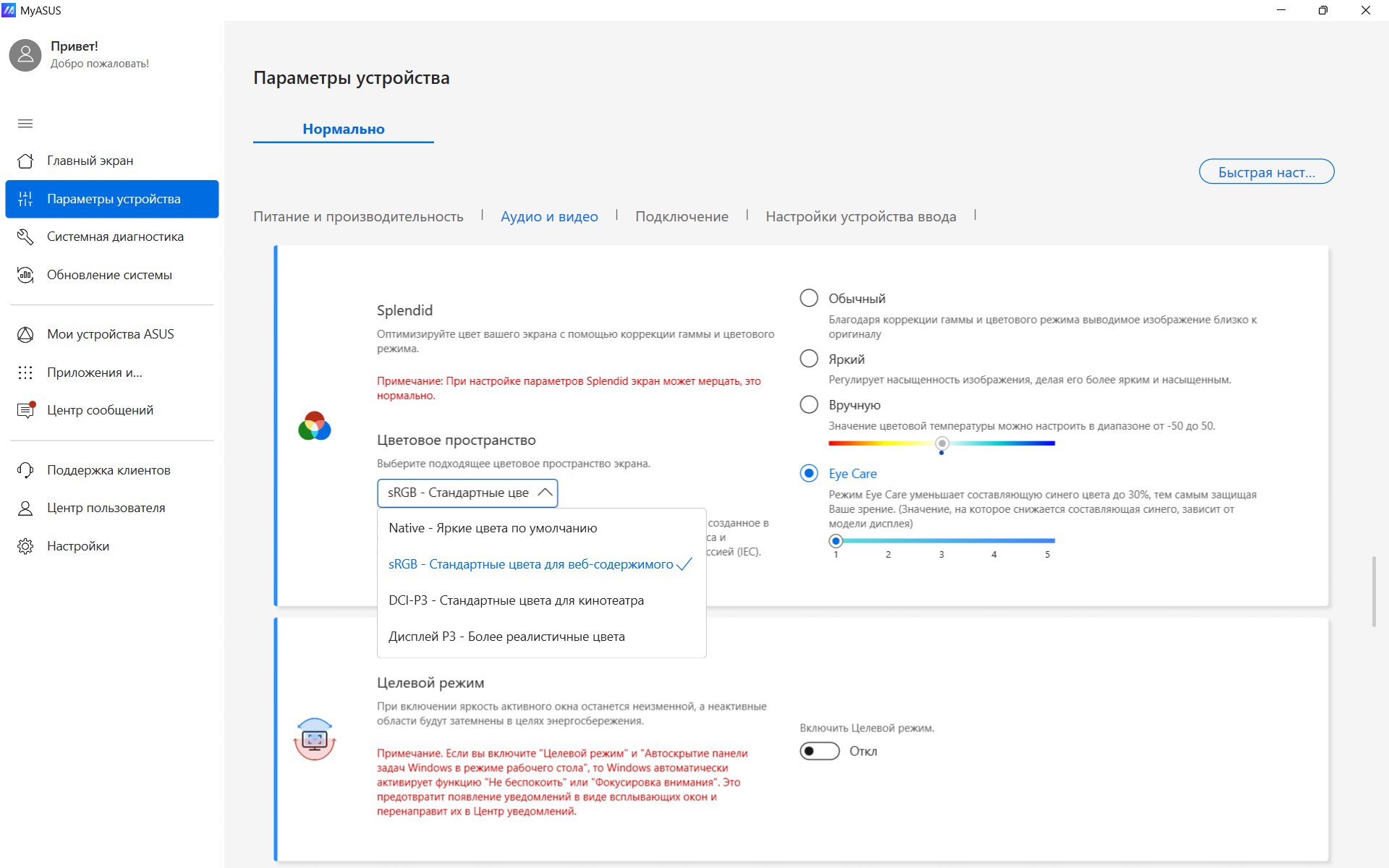The image size is (1389, 868).
Task: Click the ASUS devices icon
Action: pos(25,334)
